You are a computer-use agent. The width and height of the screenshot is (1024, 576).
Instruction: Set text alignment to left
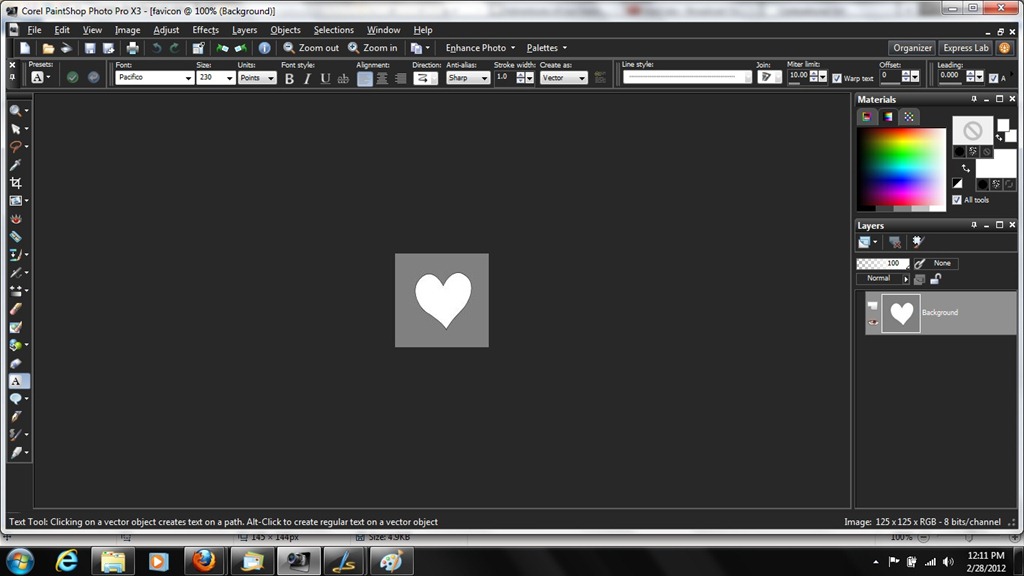[364, 78]
